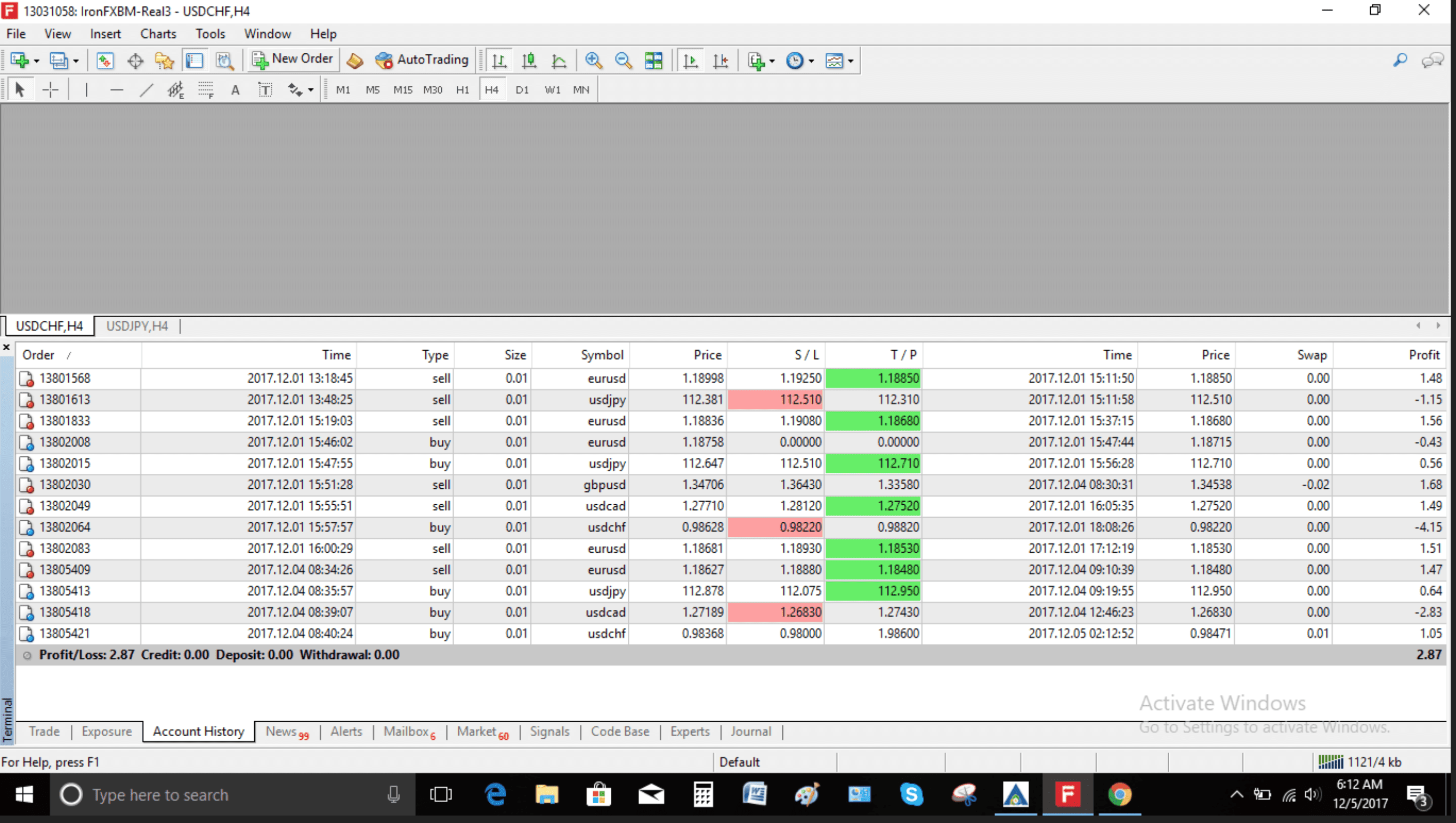1456x823 pixels.
Task: Click connection status 1121/4 kb
Action: pyautogui.click(x=1360, y=762)
